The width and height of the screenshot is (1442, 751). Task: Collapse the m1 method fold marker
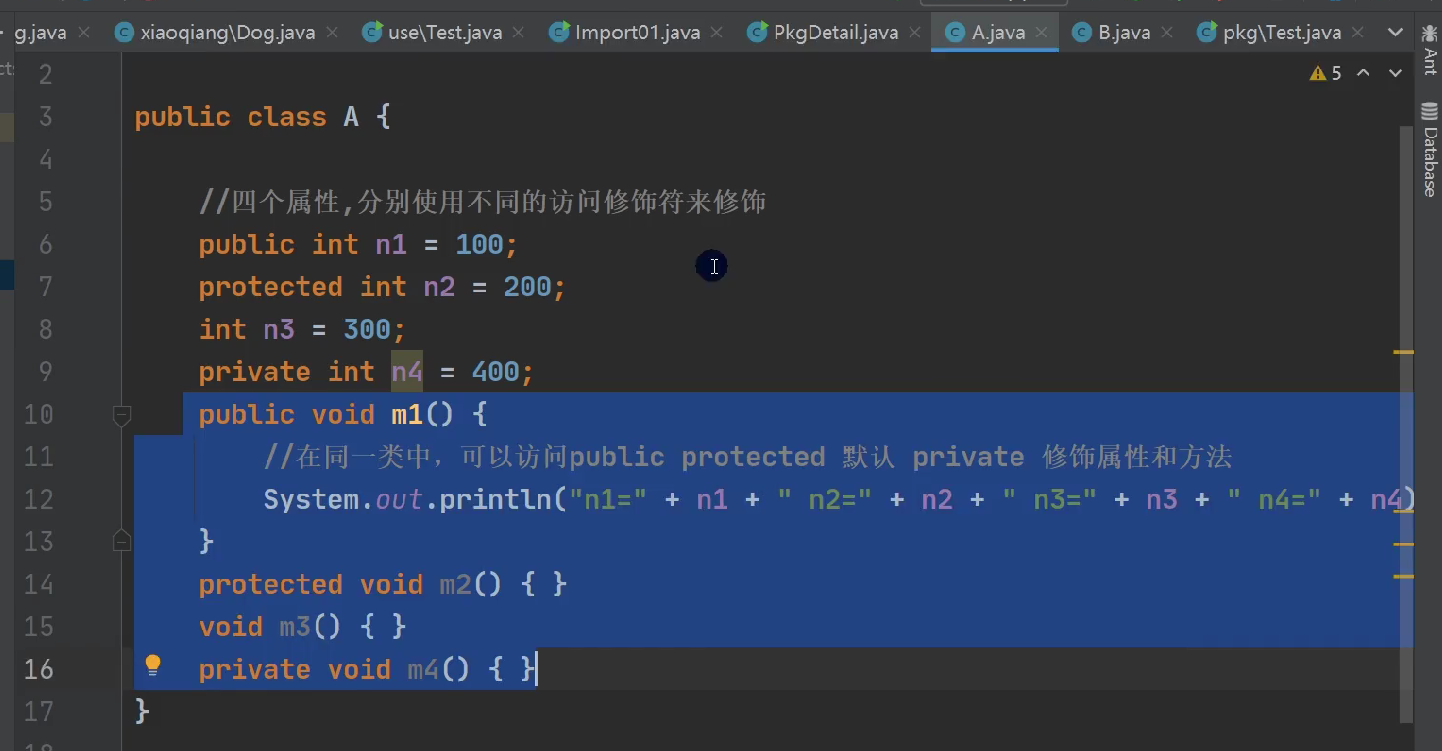[x=122, y=414]
